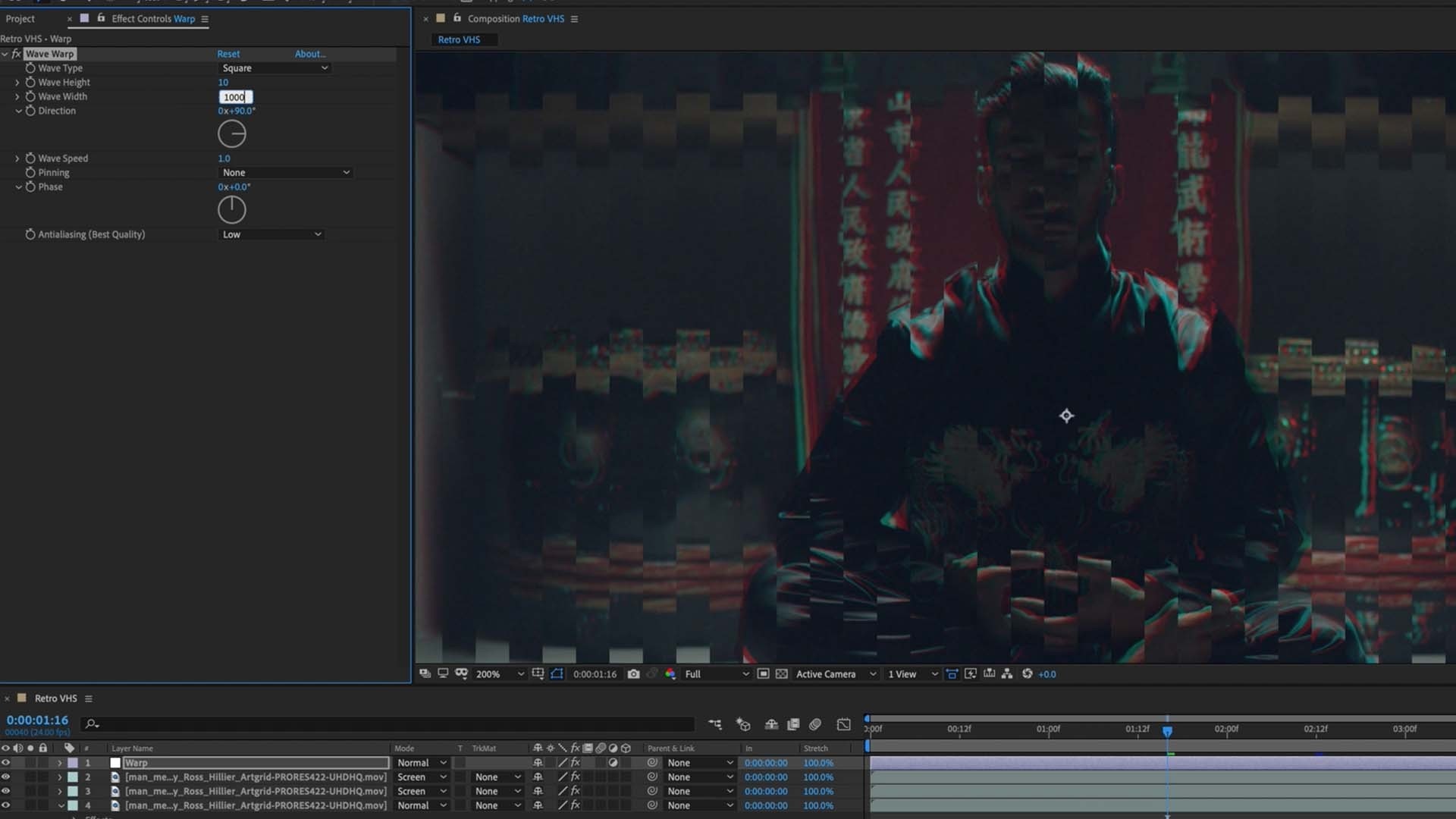Click the graph editor icon in the timeline
Image resolution: width=1456 pixels, height=819 pixels.
(843, 724)
